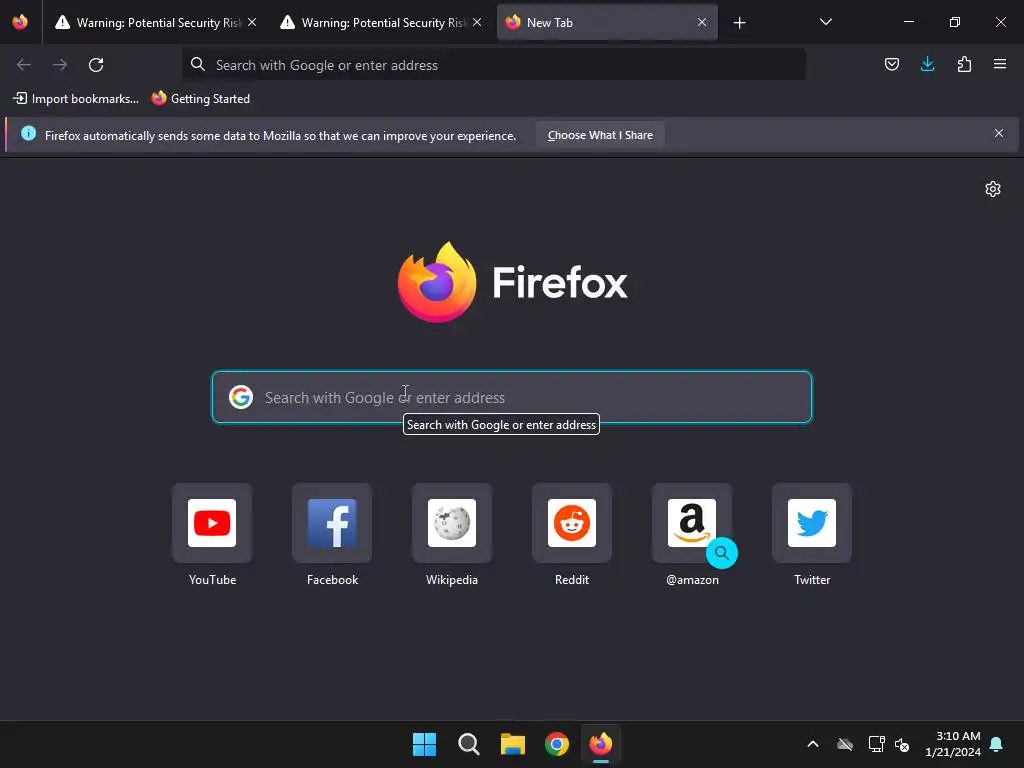Open Save to Pocket

click(891, 64)
